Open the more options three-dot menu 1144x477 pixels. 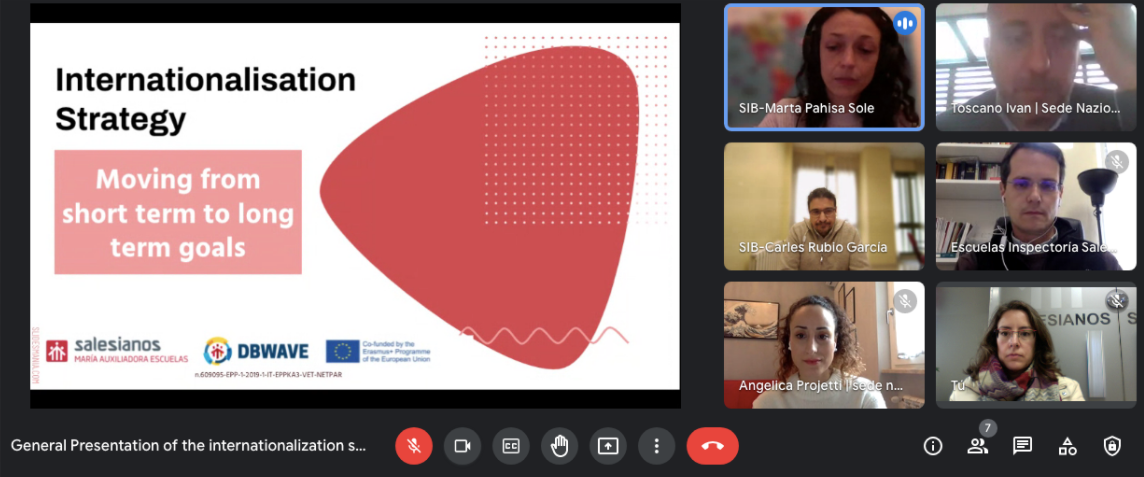(656, 446)
